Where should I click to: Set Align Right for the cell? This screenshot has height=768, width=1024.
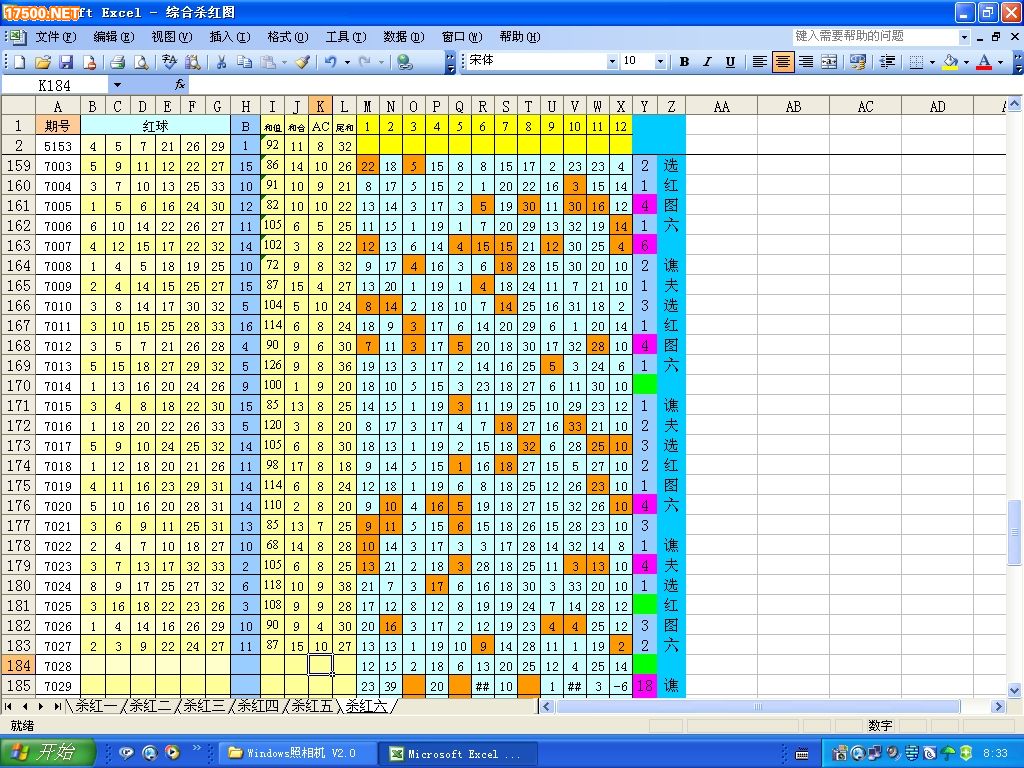(x=806, y=62)
